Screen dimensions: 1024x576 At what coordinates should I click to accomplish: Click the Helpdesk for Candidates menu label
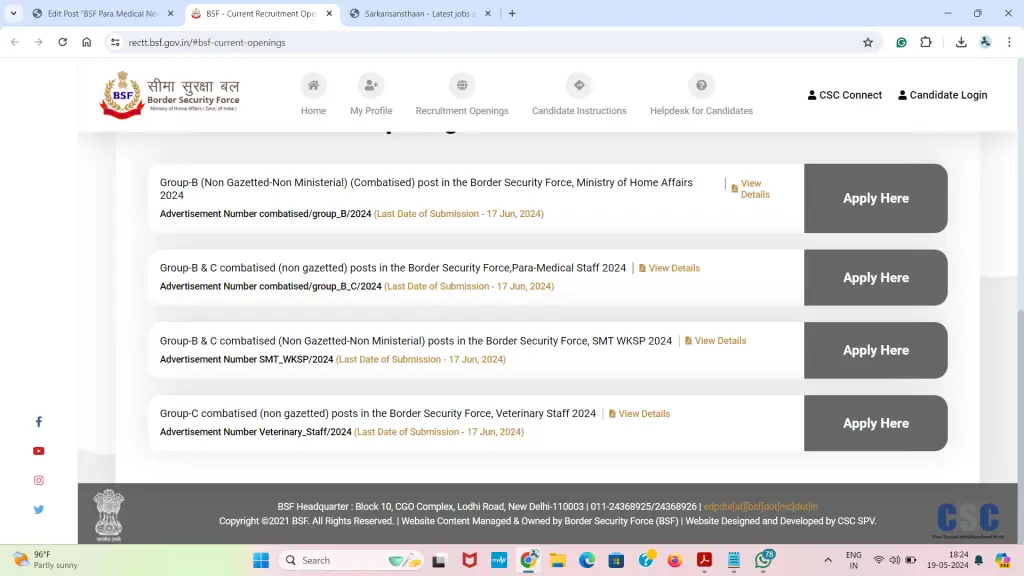click(x=701, y=111)
